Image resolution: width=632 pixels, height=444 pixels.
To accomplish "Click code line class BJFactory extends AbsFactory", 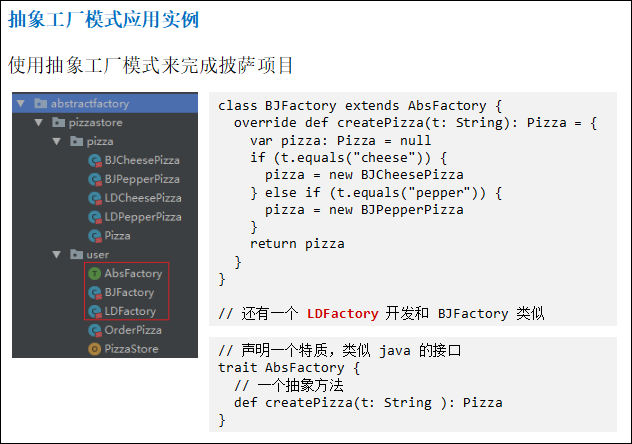I will pyautogui.click(x=360, y=106).
